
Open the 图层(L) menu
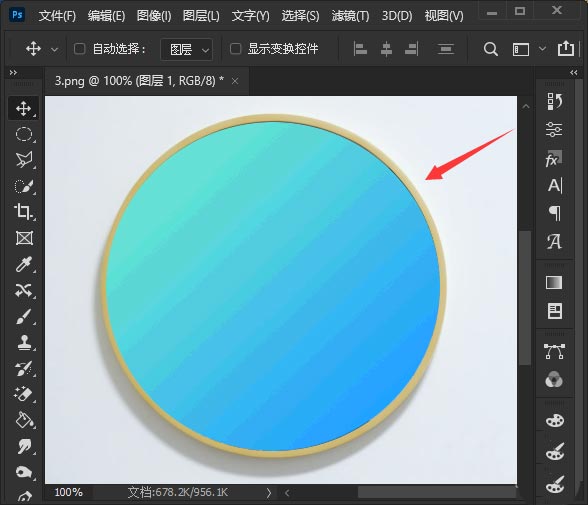(x=201, y=16)
